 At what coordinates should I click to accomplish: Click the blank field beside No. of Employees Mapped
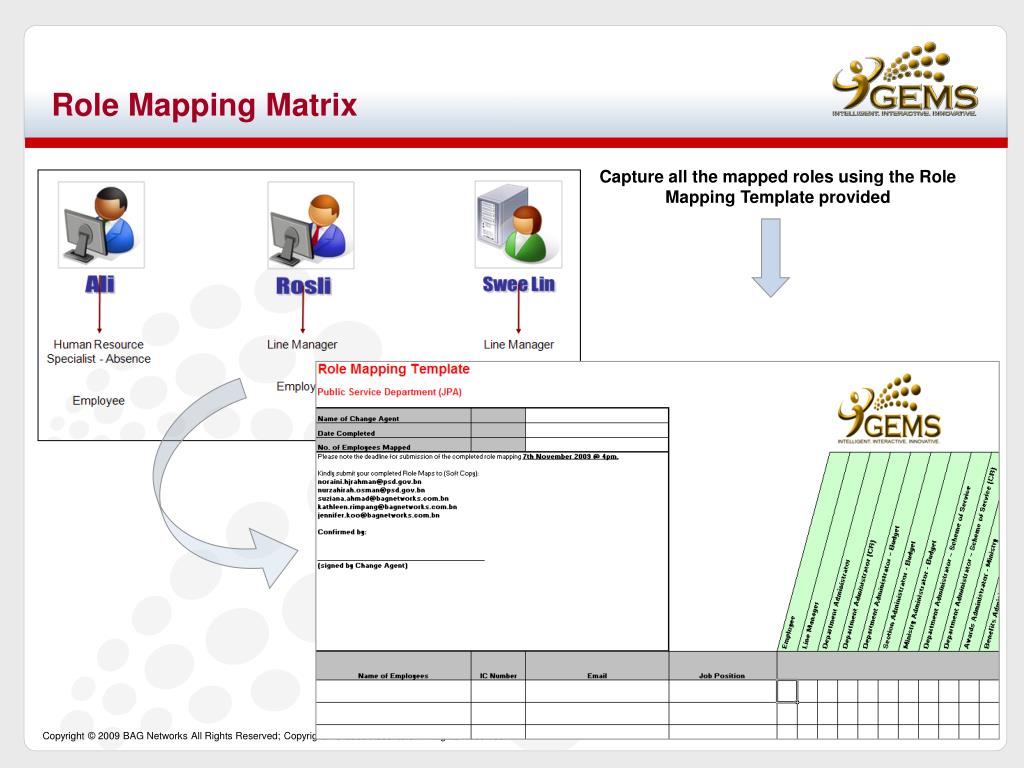coord(596,445)
